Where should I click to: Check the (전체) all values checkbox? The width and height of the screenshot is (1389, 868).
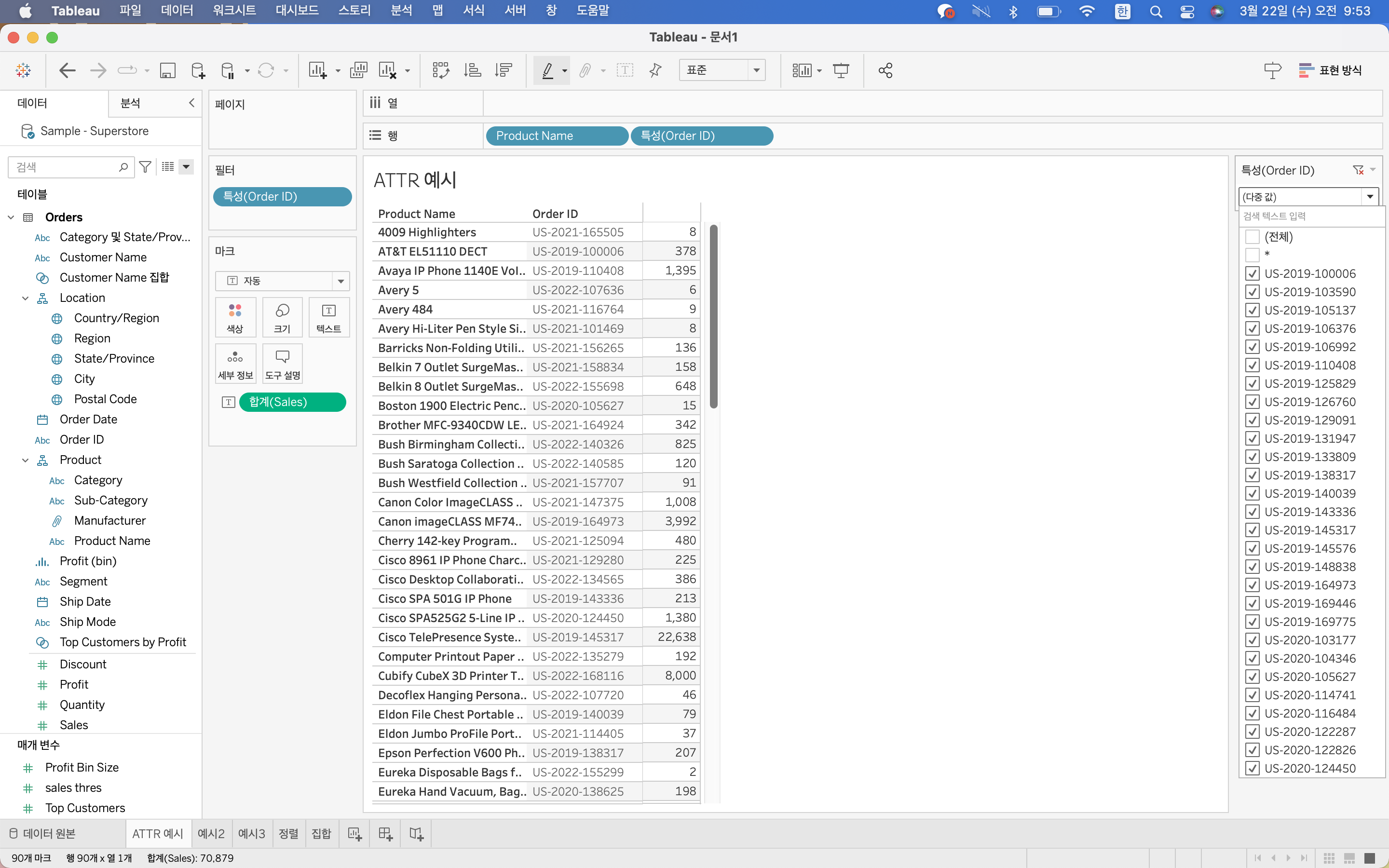click(x=1253, y=236)
